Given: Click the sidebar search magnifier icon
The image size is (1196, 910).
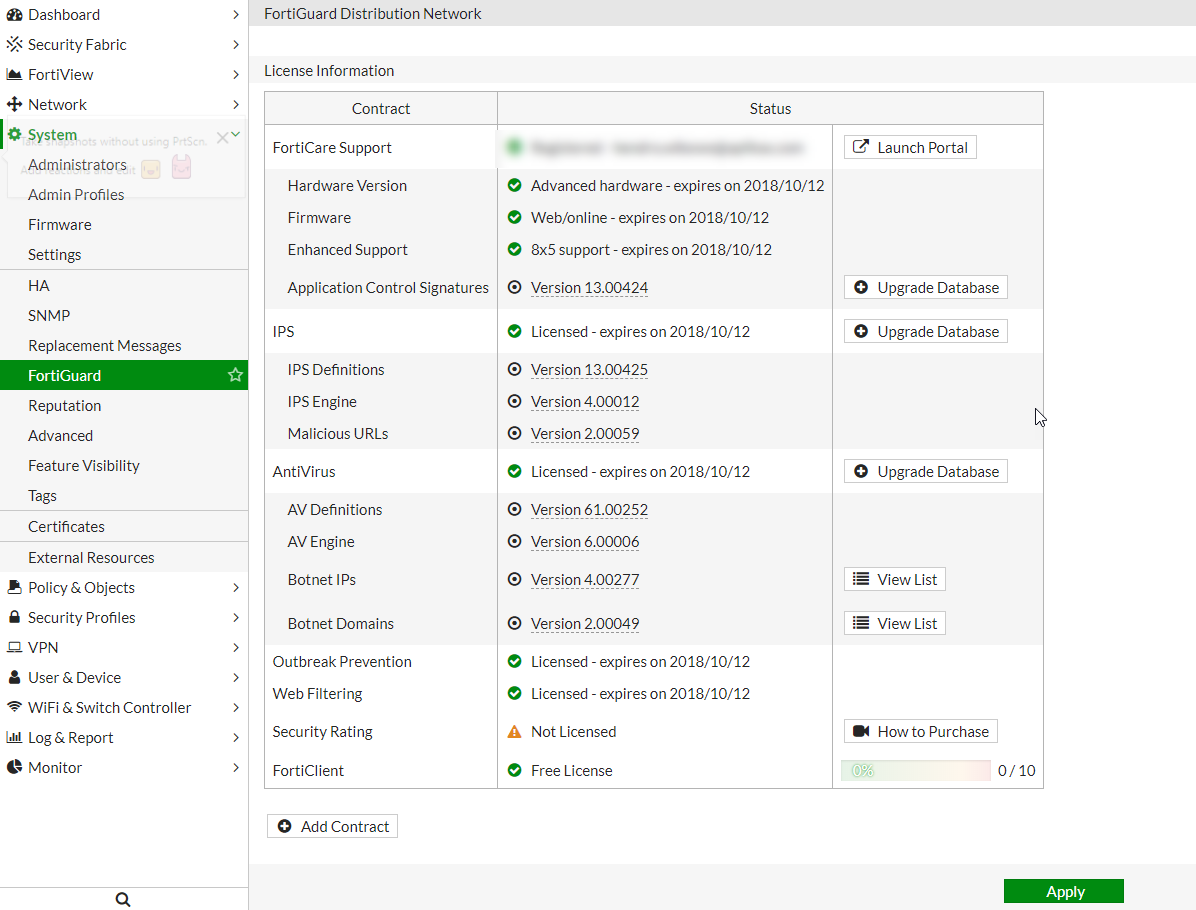Looking at the screenshot, I should click(123, 899).
